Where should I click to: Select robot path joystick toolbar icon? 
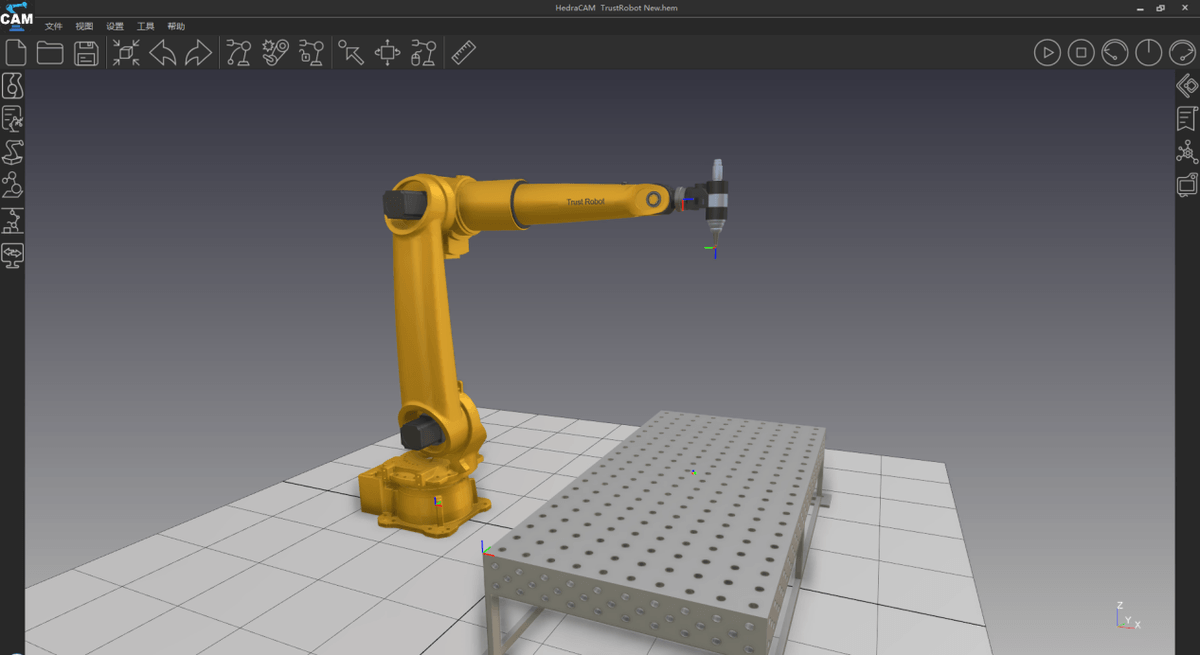[x=238, y=53]
